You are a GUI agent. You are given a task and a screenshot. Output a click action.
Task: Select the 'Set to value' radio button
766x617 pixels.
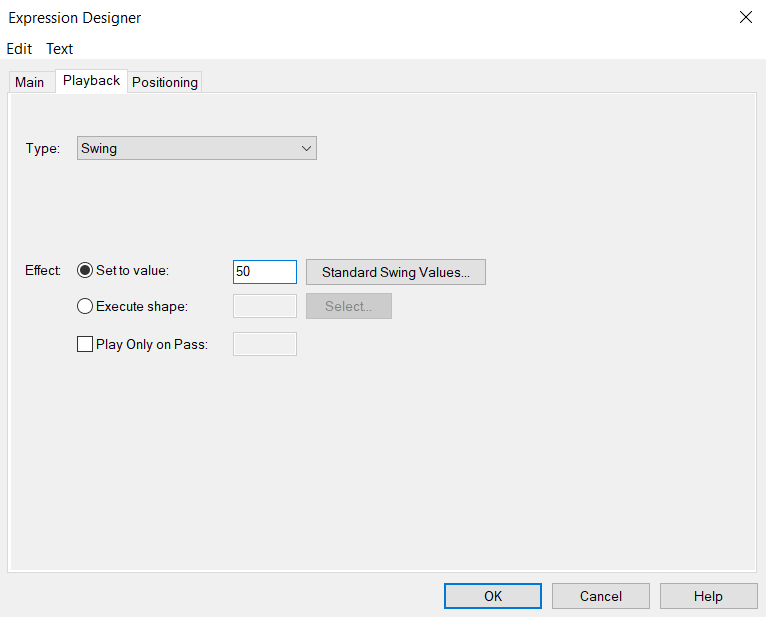pyautogui.click(x=85, y=270)
